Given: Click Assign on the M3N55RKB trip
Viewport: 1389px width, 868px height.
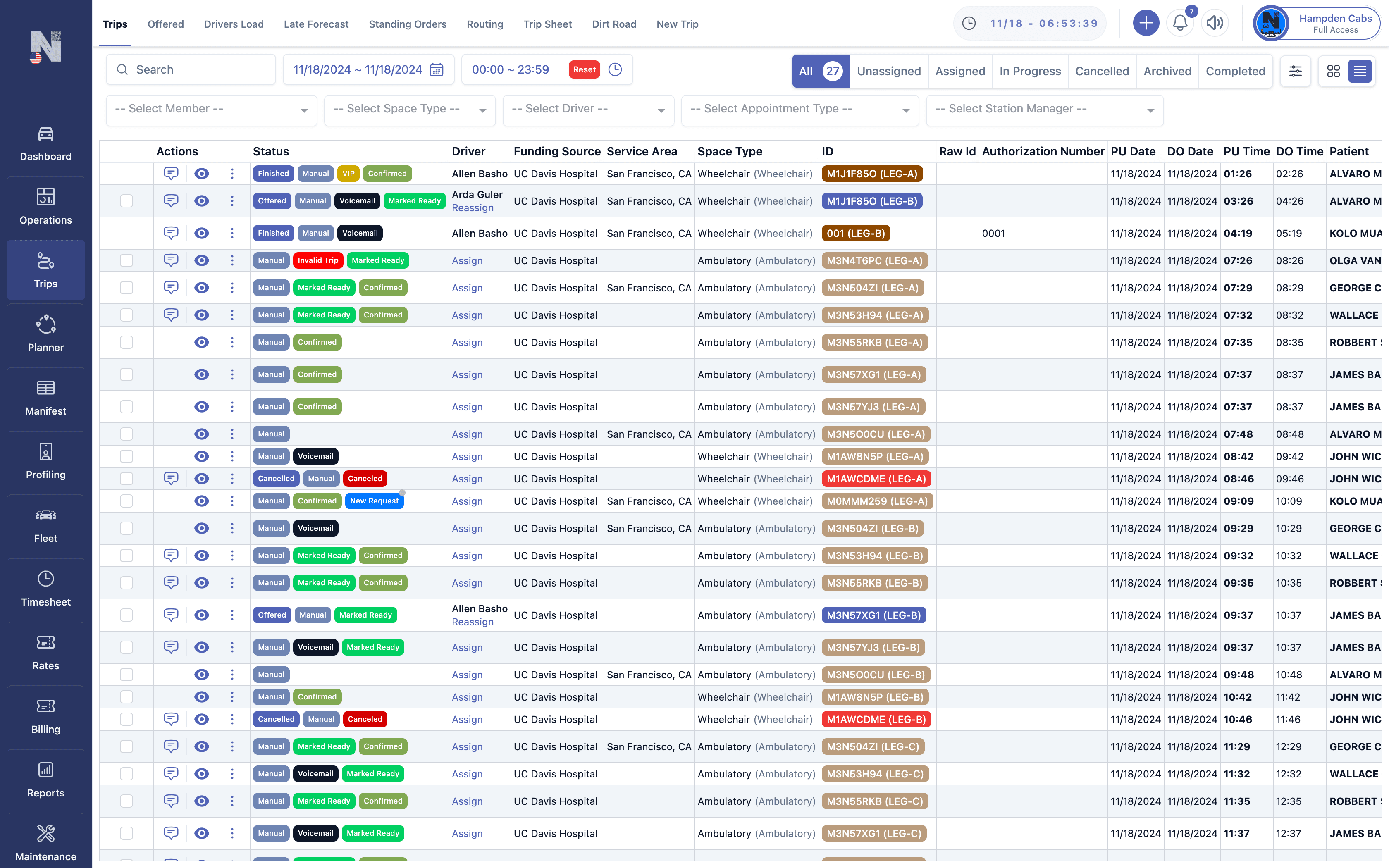Looking at the screenshot, I should pos(467,342).
